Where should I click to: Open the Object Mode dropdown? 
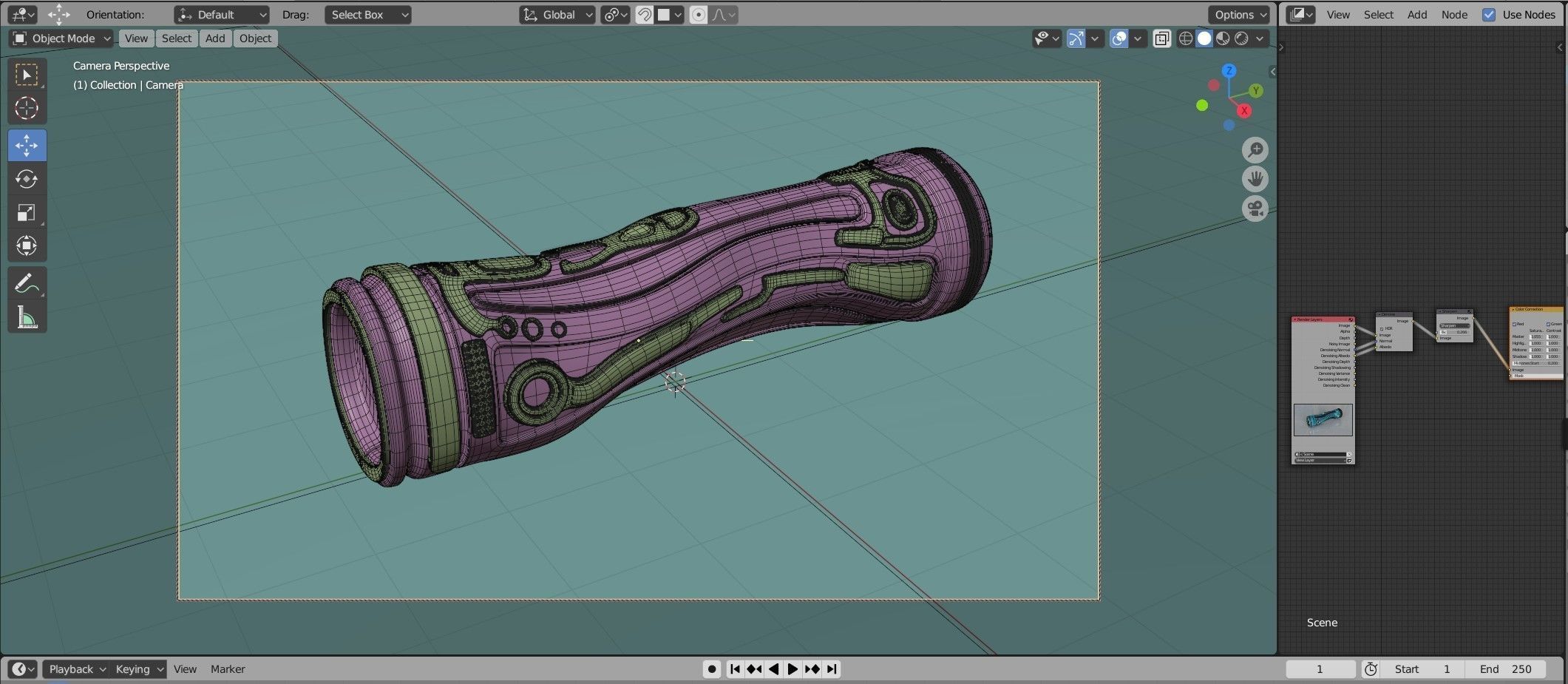[61, 38]
